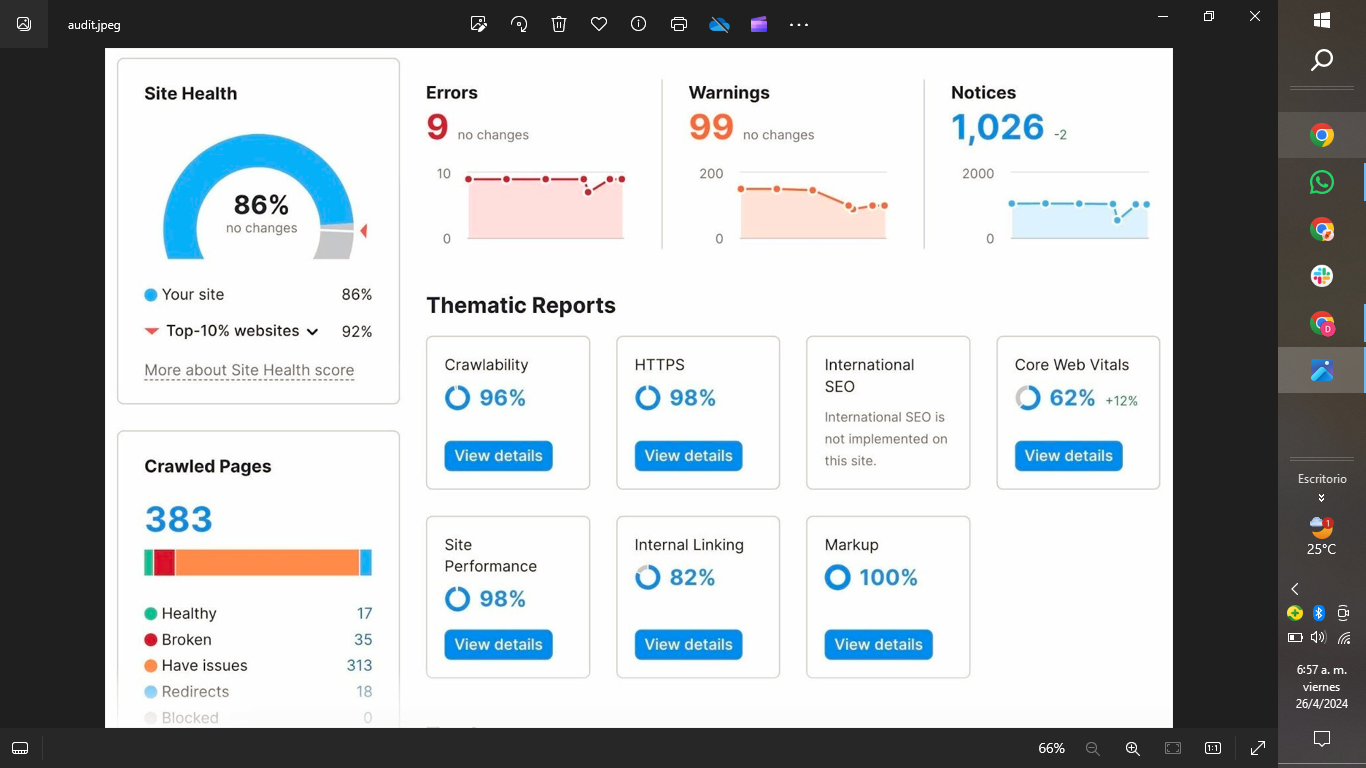Image resolution: width=1366 pixels, height=768 pixels.
Task: Open the See more menu
Action: [x=799, y=24]
